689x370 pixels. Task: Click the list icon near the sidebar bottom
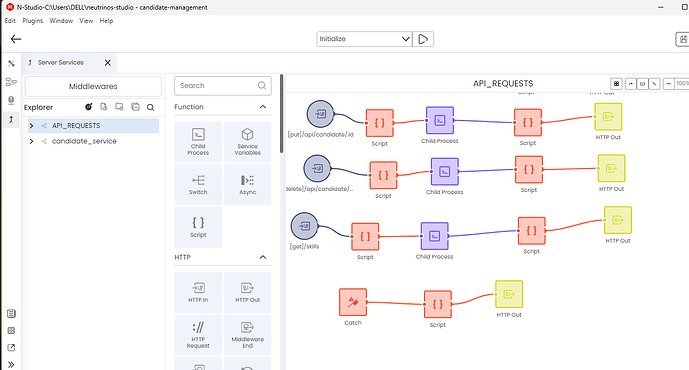tap(11, 314)
